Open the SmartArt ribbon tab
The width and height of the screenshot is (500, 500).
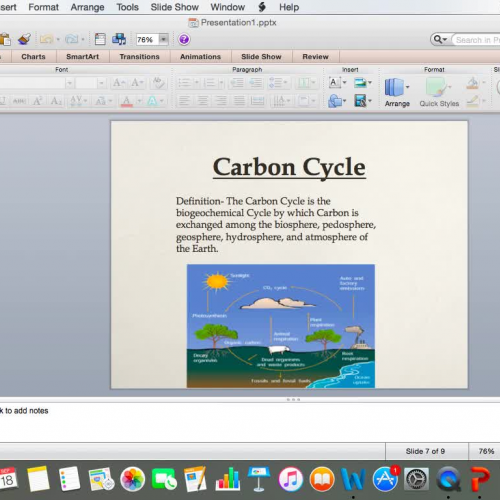[82, 57]
